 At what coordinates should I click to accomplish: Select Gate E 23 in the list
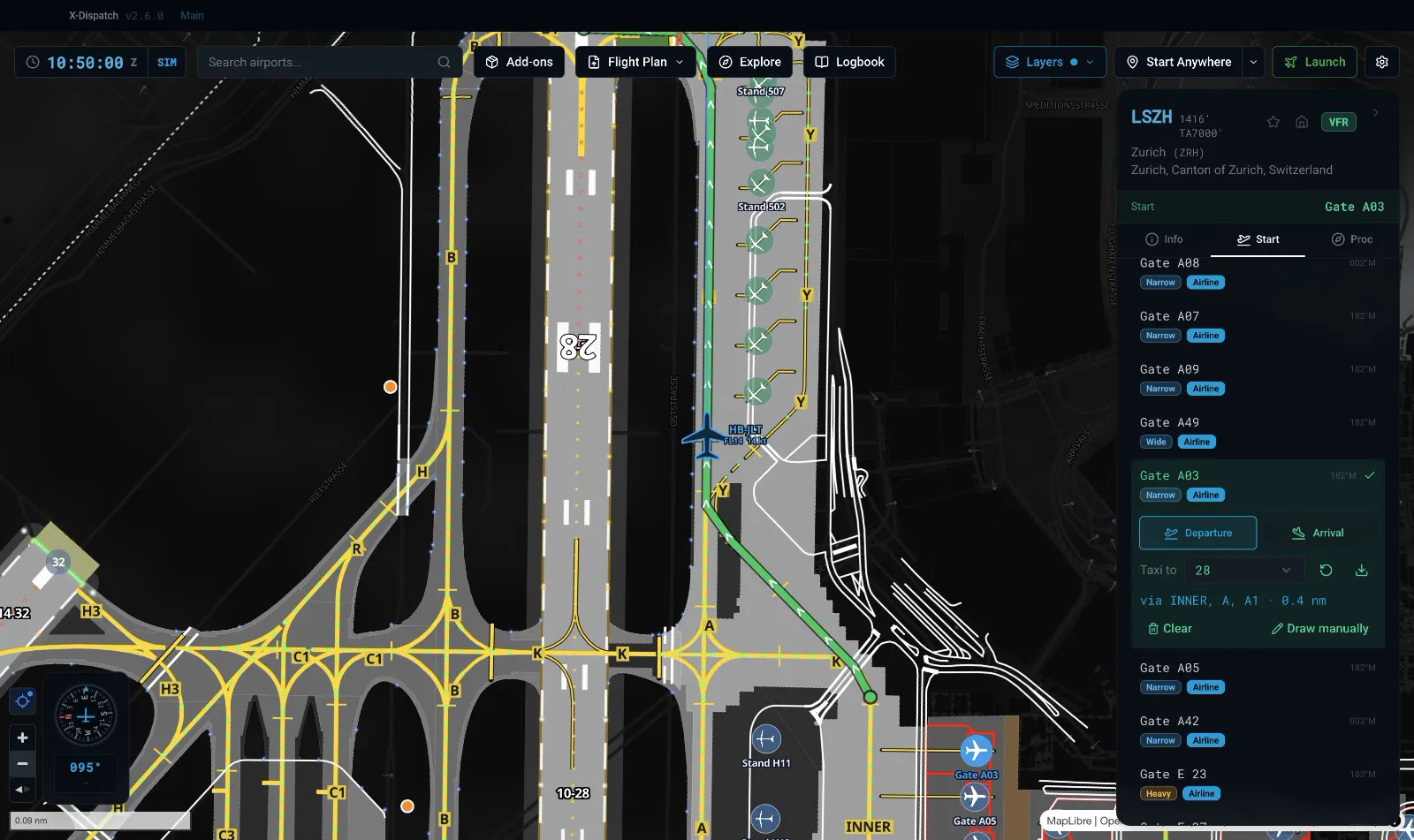click(x=1257, y=783)
